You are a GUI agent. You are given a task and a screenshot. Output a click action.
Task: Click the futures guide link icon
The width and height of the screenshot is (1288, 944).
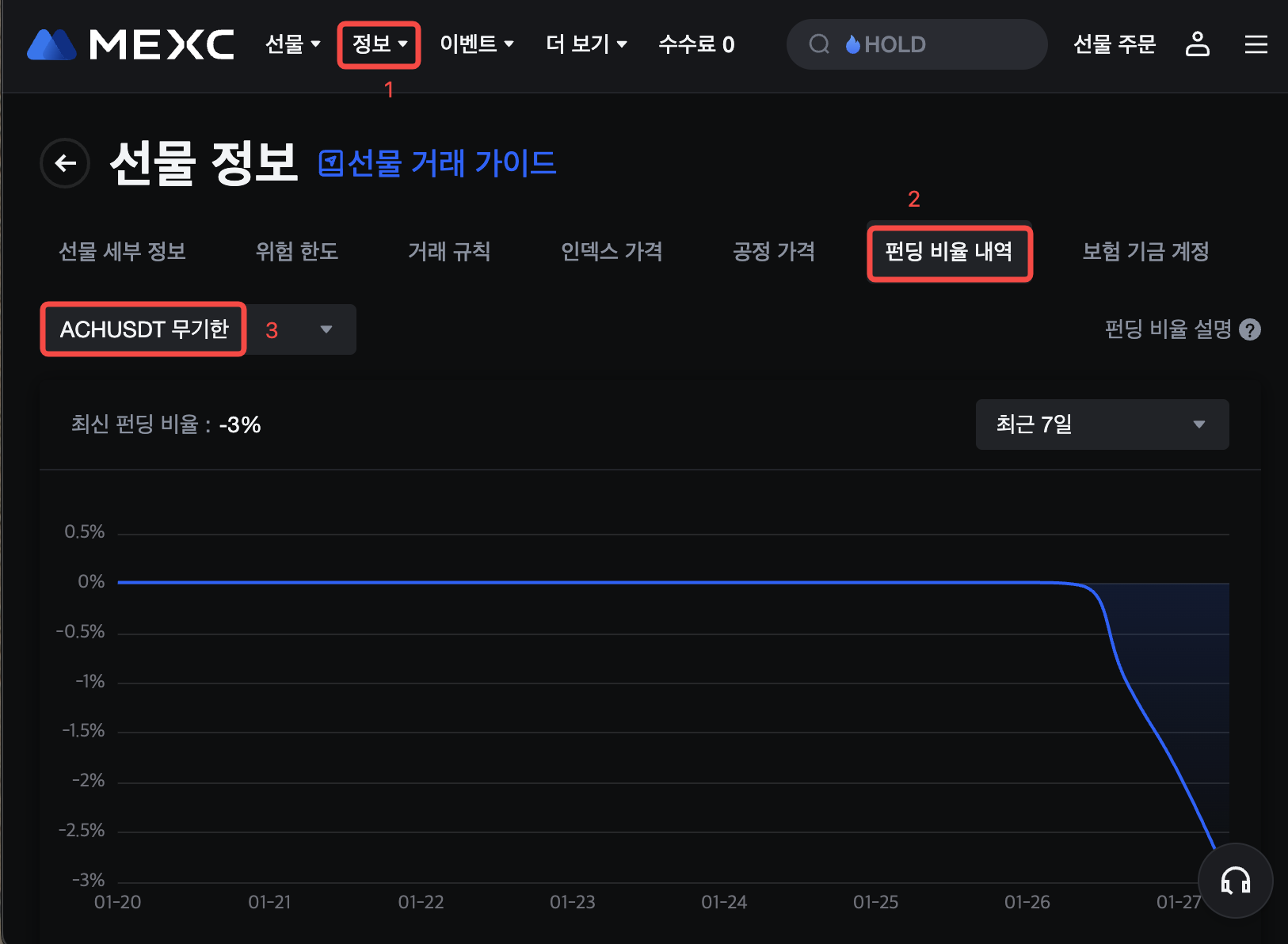(330, 164)
